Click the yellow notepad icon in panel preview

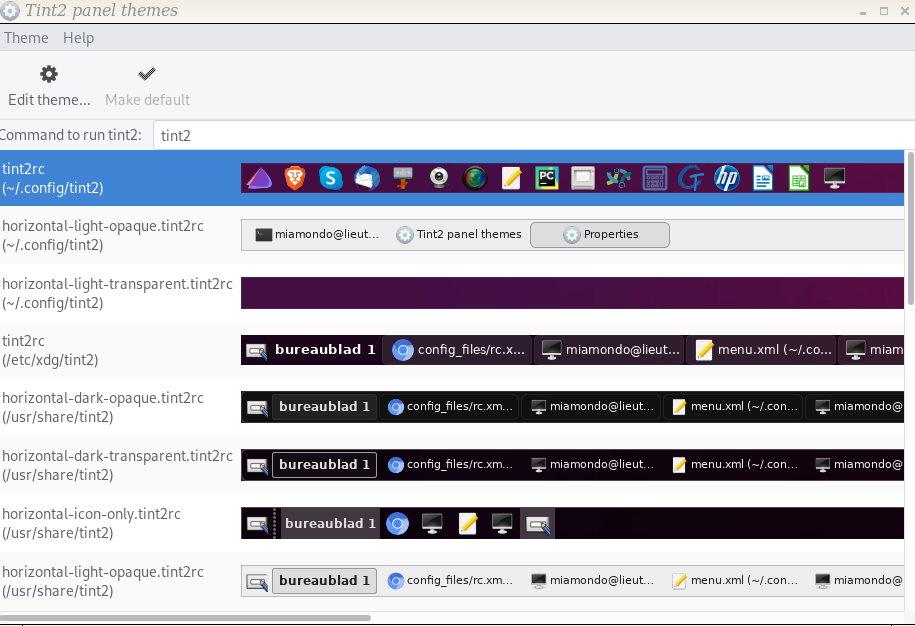(511, 178)
